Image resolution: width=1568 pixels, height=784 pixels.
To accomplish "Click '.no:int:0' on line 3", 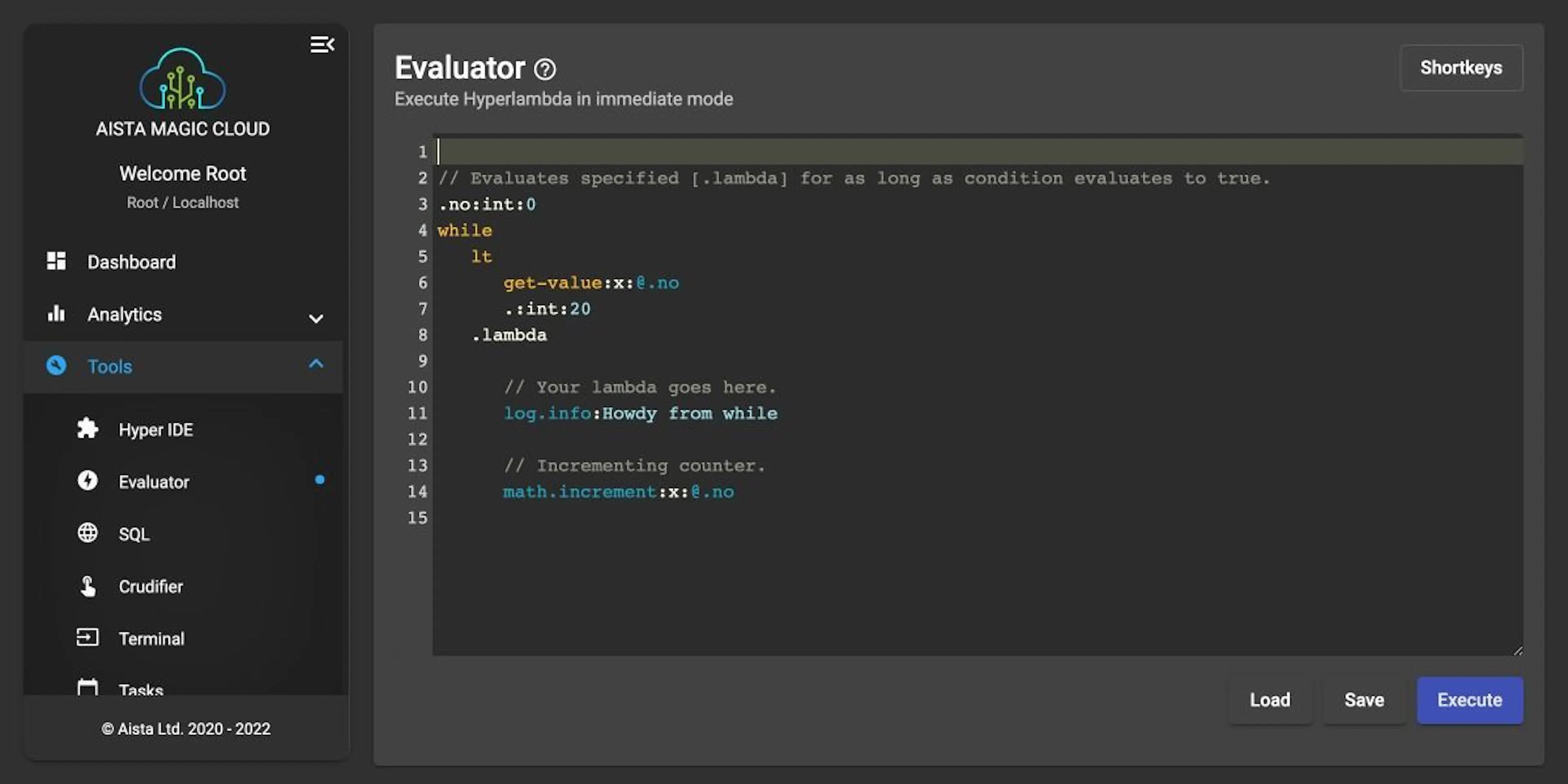I will click(x=487, y=205).
